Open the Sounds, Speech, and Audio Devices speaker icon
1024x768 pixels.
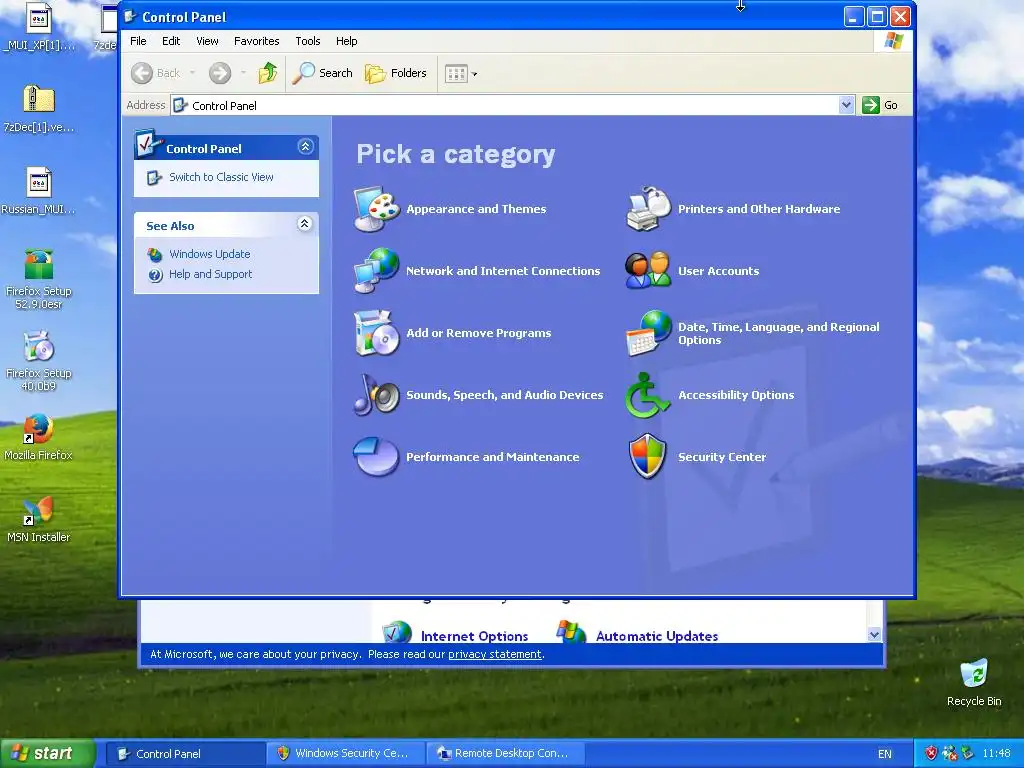(377, 394)
